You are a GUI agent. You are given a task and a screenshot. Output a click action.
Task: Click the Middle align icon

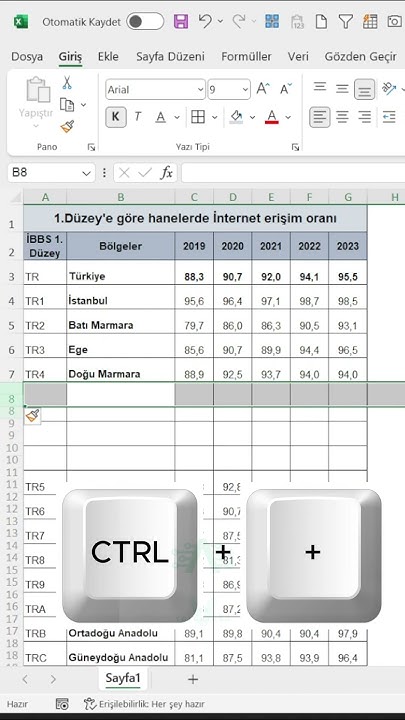point(342,89)
